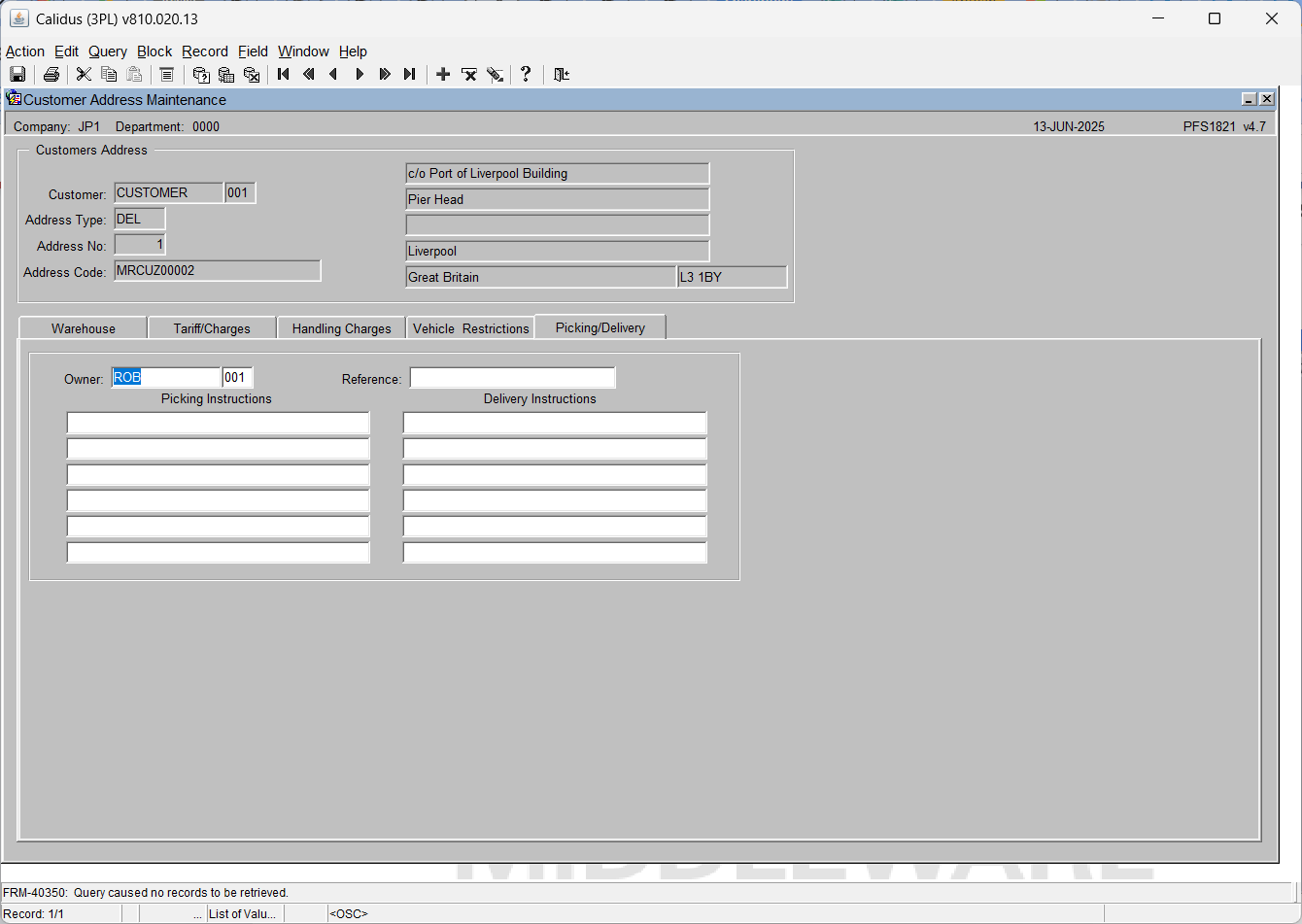The image size is (1302, 924).
Task: Click the next record arrow icon
Action: [360, 75]
